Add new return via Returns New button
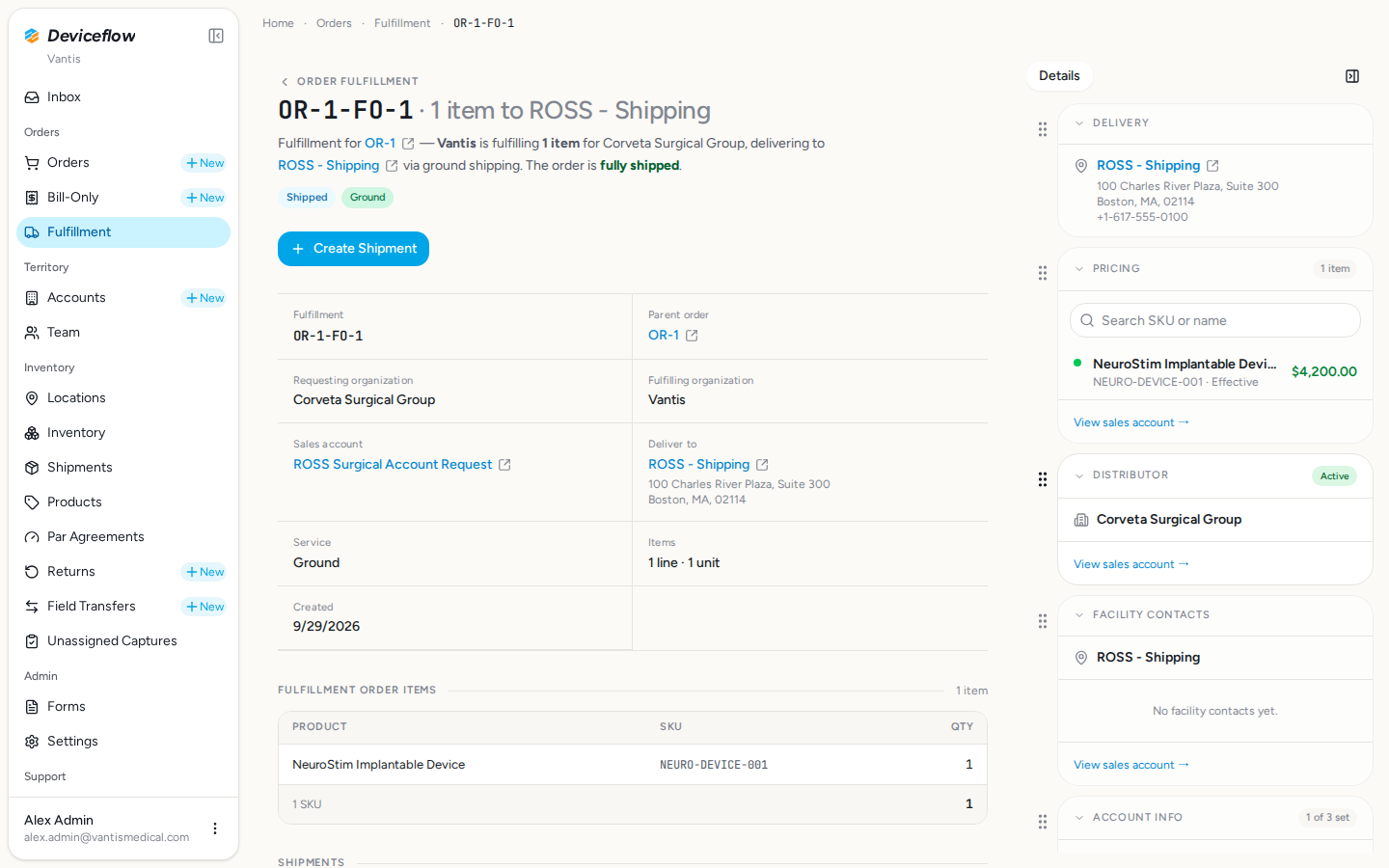 [204, 572]
